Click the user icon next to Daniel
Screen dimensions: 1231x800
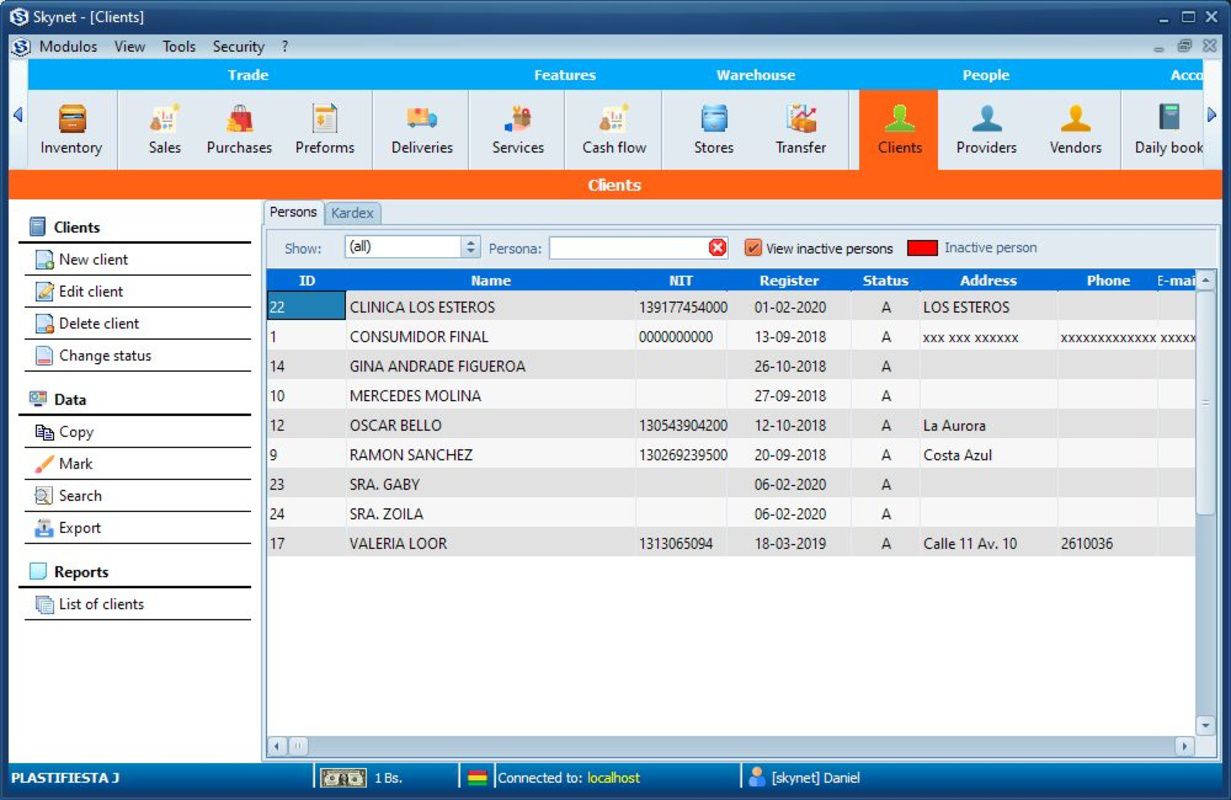pos(756,777)
